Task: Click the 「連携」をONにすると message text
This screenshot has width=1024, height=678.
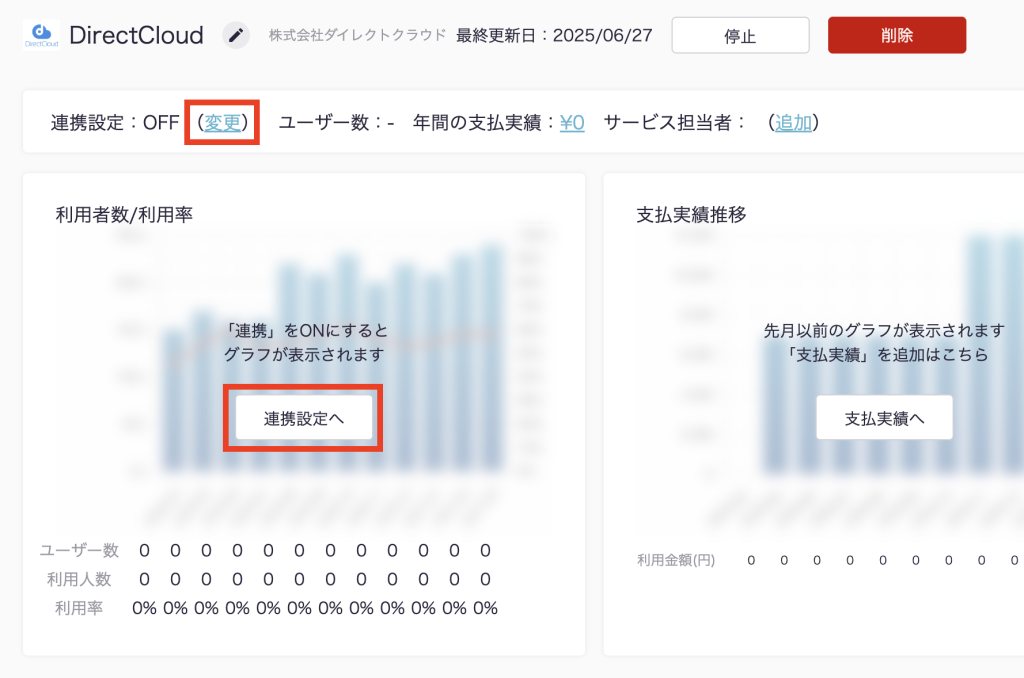Action: tap(304, 330)
